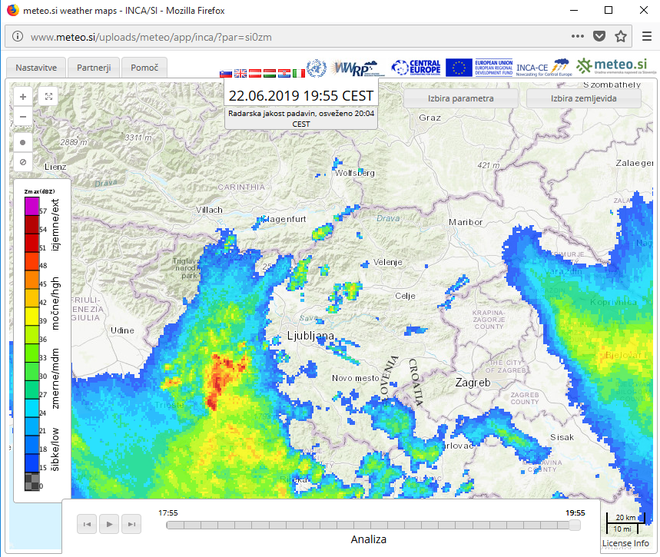
Task: Click the Lienz map label
Action: pyautogui.click(x=55, y=167)
